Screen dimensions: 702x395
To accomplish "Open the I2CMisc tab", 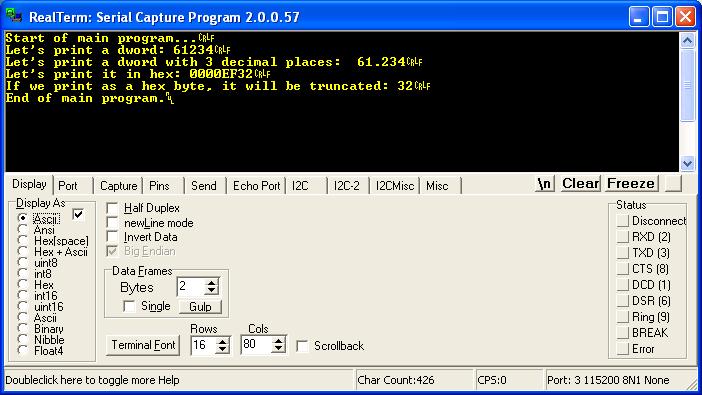I will click(394, 185).
